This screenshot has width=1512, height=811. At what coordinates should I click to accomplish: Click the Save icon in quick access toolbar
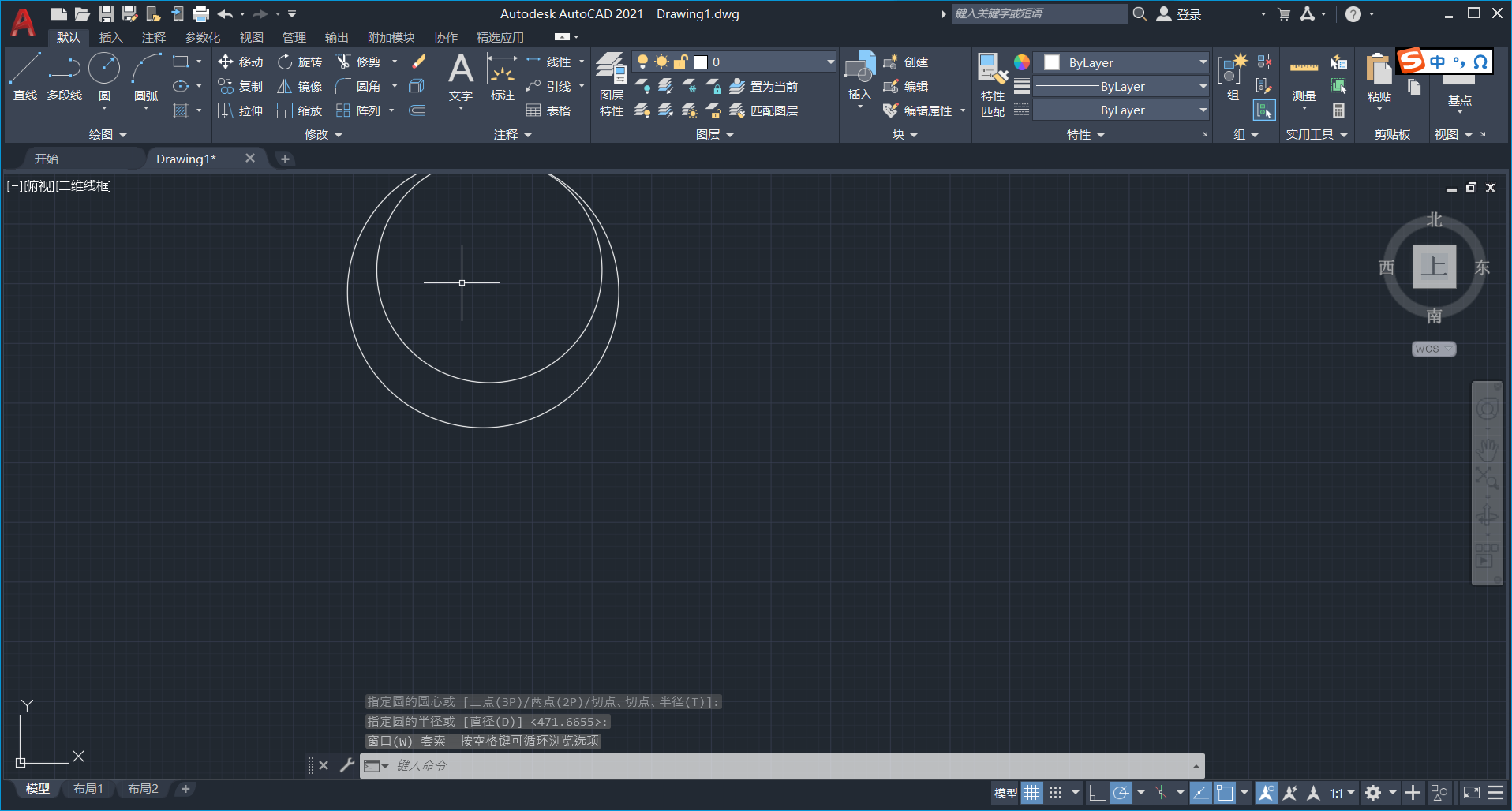(x=107, y=14)
